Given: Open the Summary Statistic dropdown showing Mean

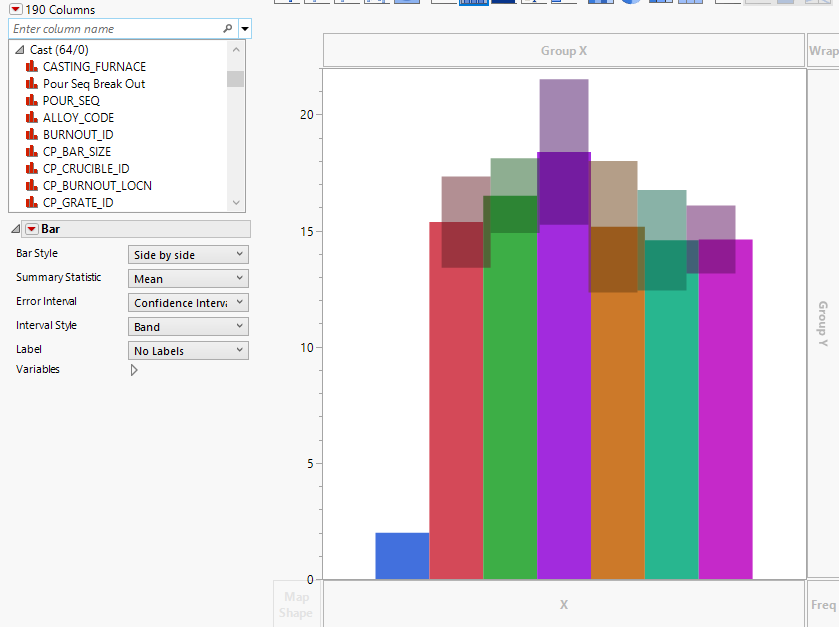Looking at the screenshot, I should [188, 278].
